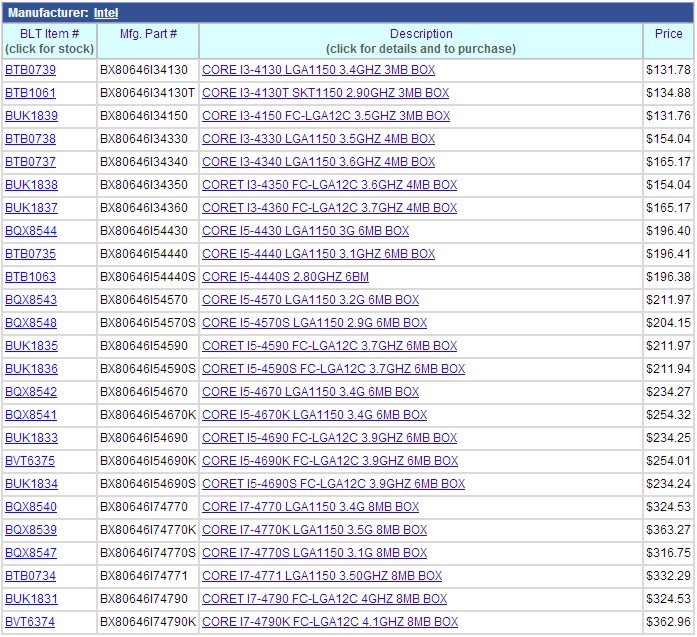Open BLT item BVT6375

[x=30, y=461]
